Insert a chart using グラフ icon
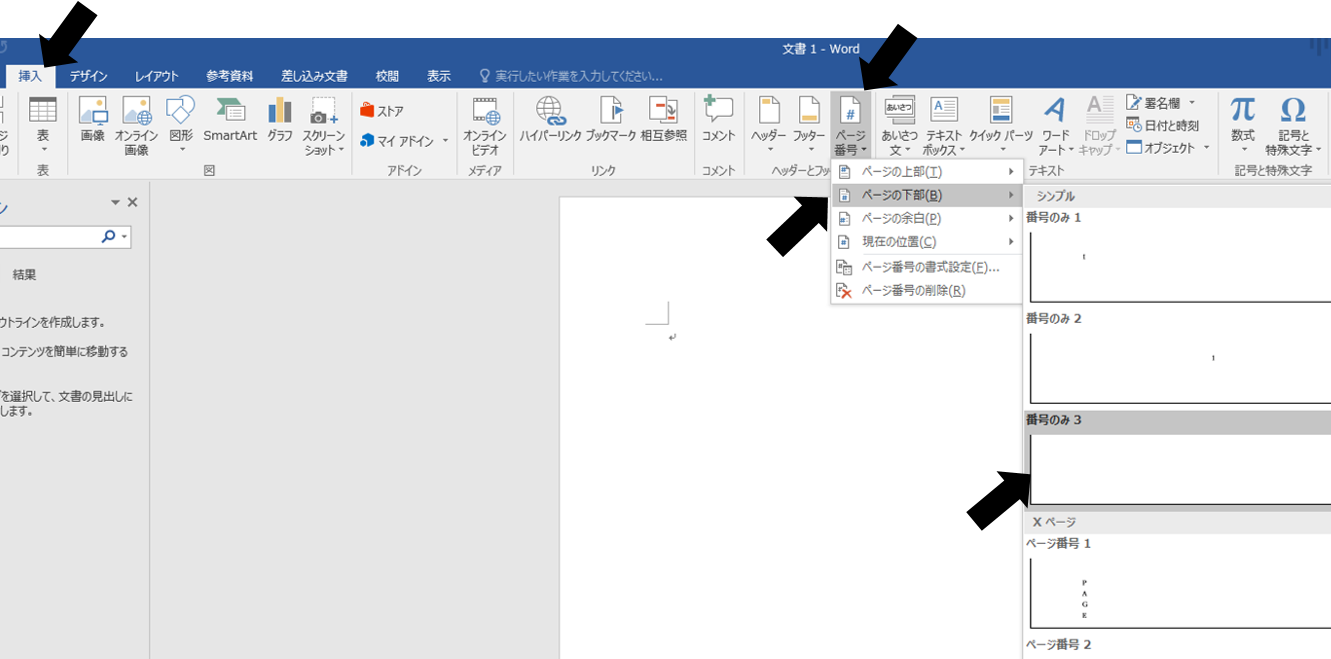Screen dimensions: 1331x659 [x=280, y=120]
